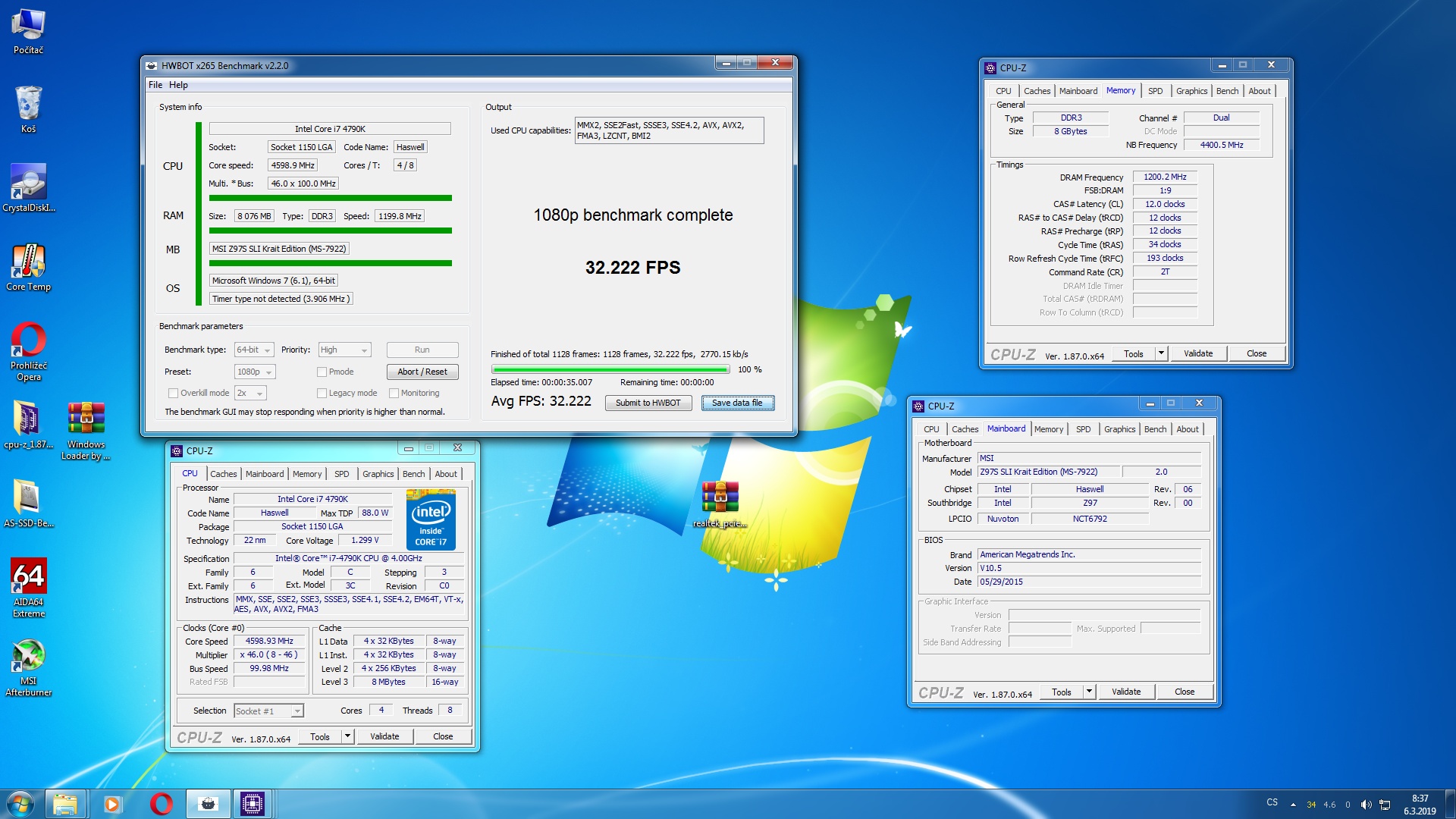Launch MSI Afterburner desktop shortcut
Viewport: 1456px width, 819px height.
point(28,667)
